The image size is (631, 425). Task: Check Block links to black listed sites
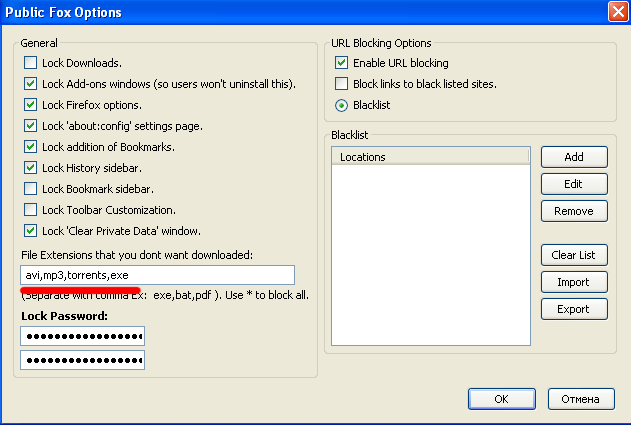pos(343,84)
